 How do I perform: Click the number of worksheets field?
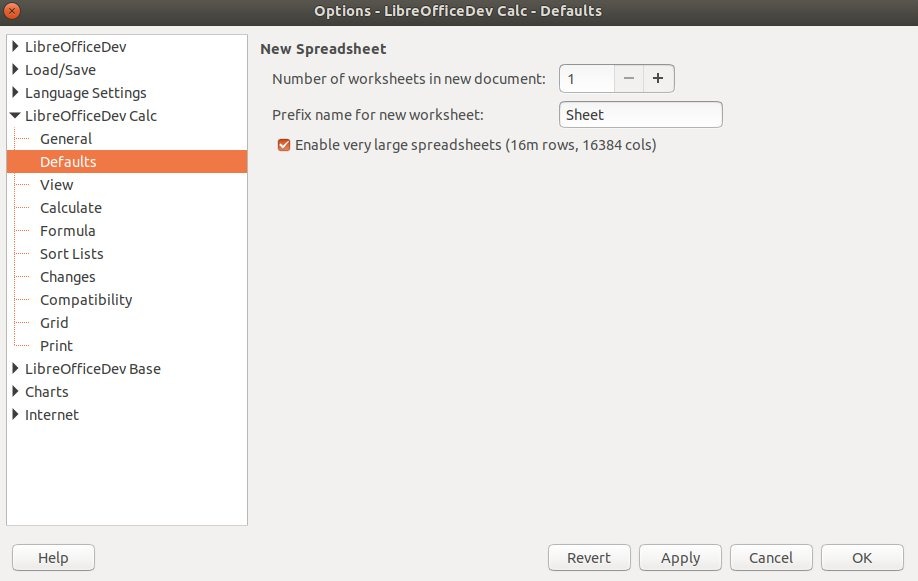point(587,78)
